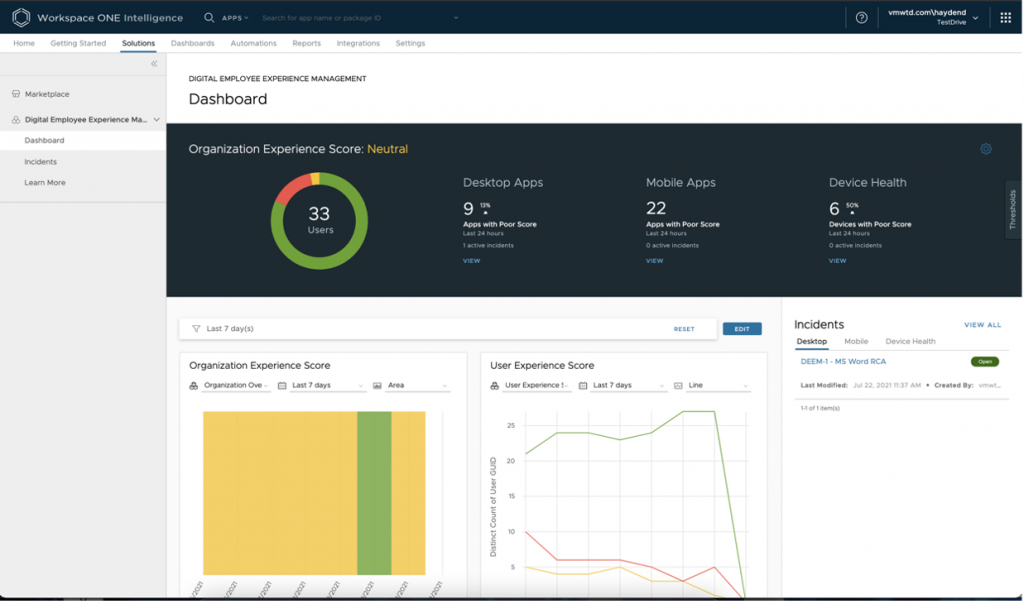Screen dimensions: 1024x604
Task: Click the Marketplace icon in the sidebar
Action: coord(16,94)
